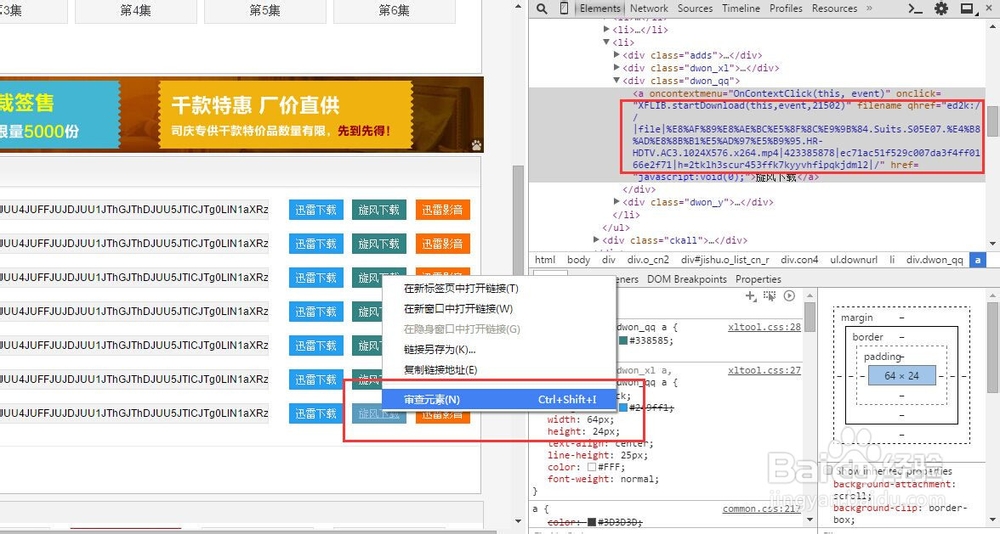Screen dimensions: 1000x534
Task: Click the 第5集 episode tab
Action: 265,11
